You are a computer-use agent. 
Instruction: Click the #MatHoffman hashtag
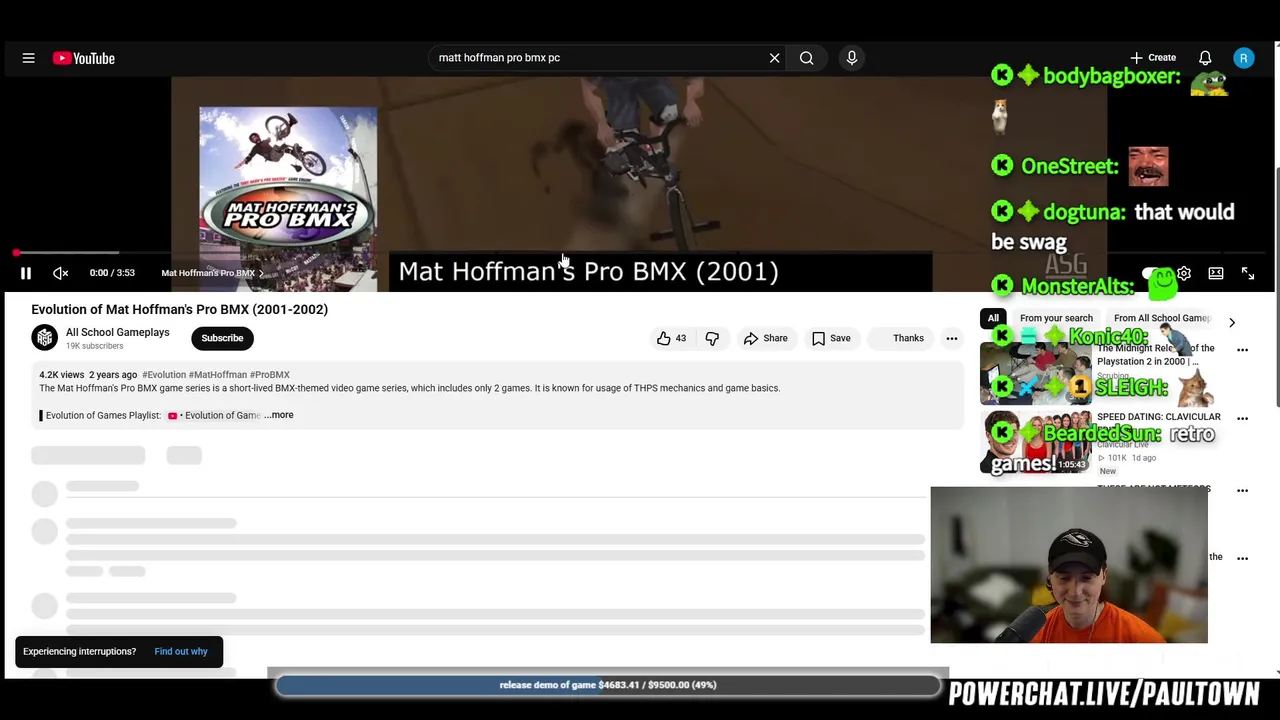[x=218, y=375]
